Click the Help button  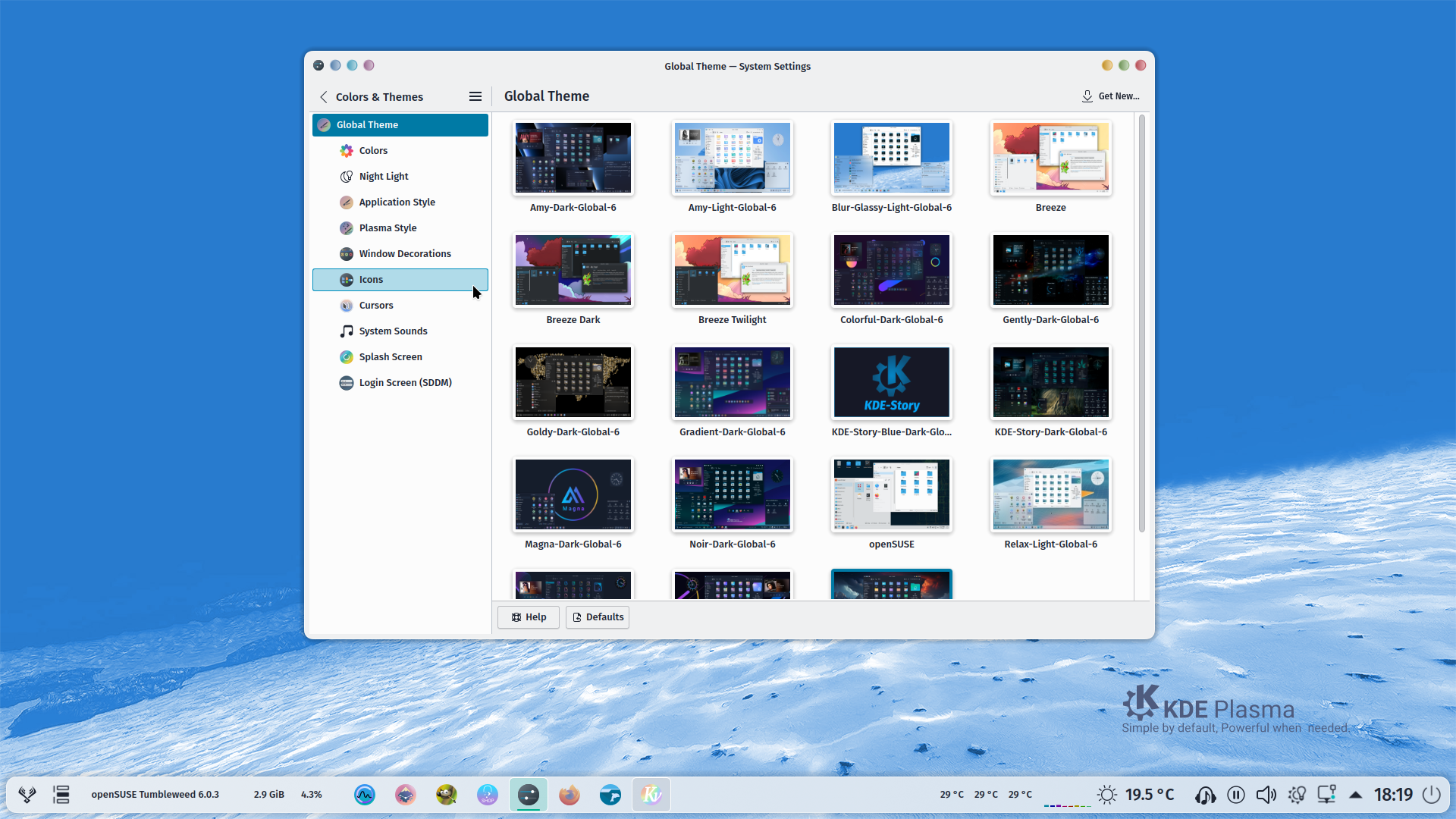[x=529, y=617]
